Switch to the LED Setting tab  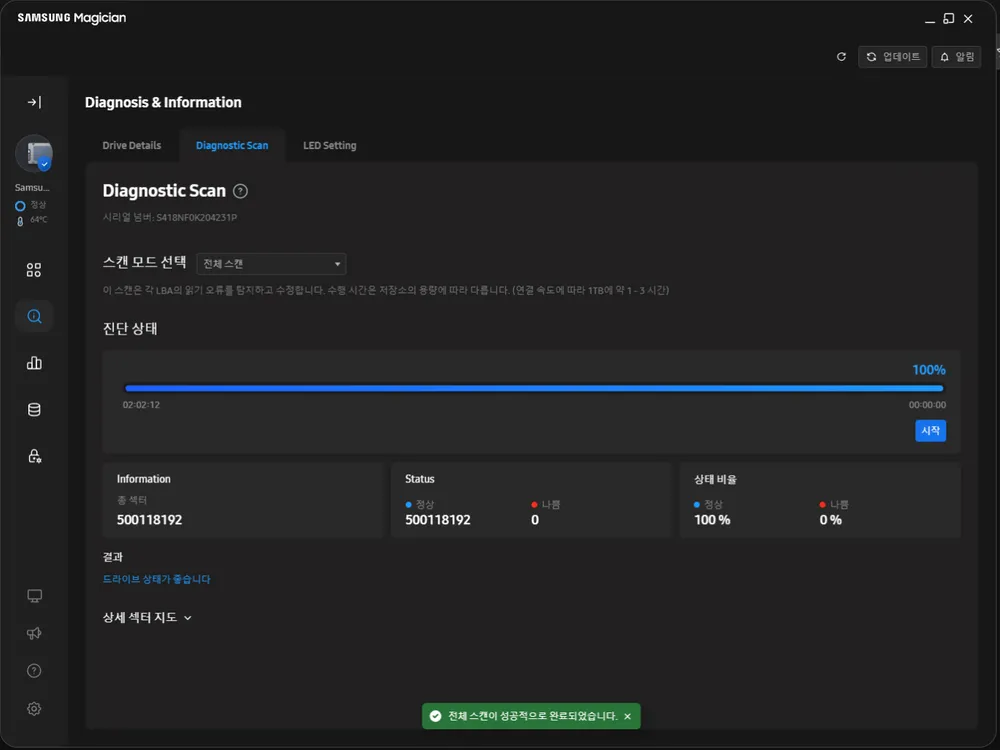(330, 145)
